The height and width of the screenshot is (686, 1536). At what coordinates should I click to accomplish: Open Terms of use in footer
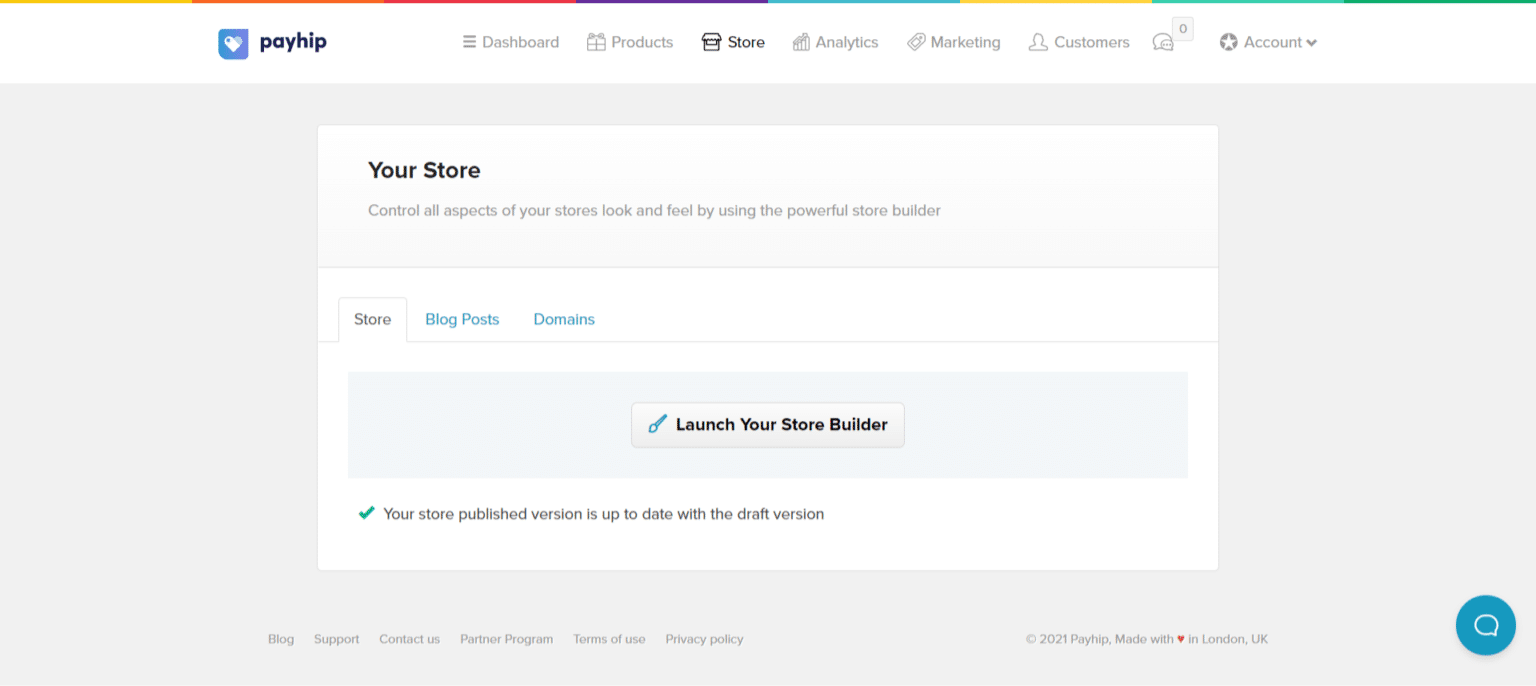coord(609,639)
